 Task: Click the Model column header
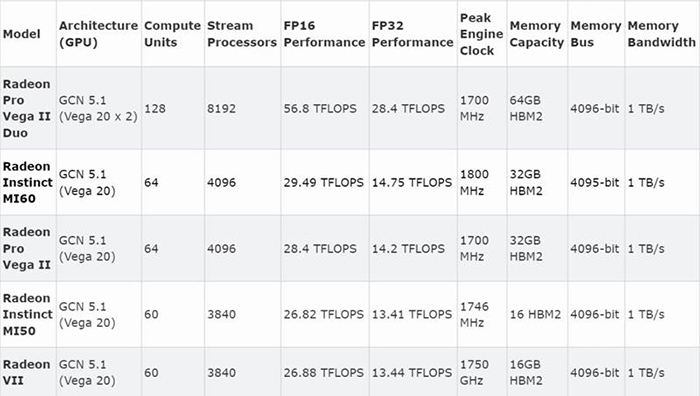pos(21,34)
